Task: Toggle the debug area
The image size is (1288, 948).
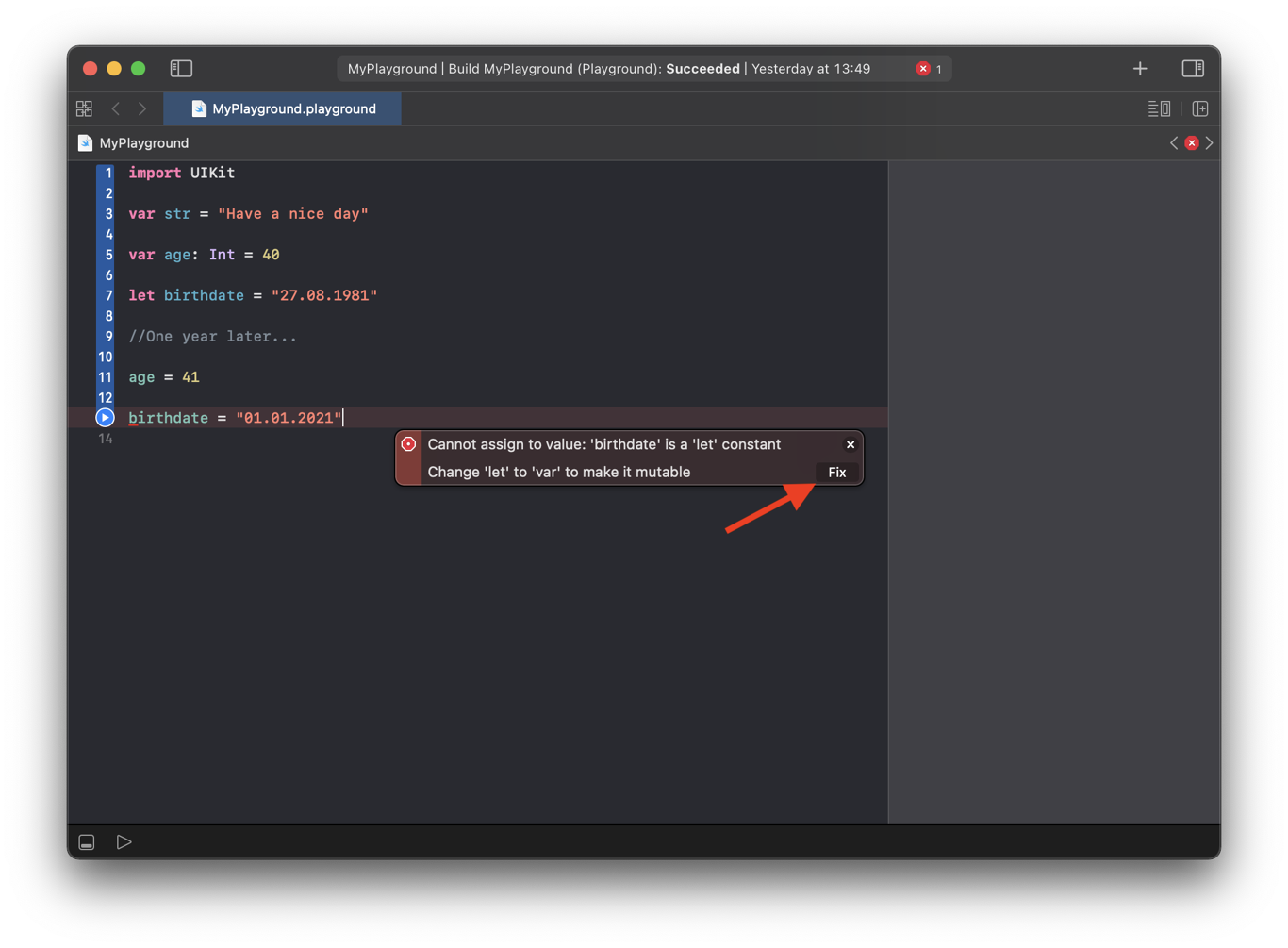Action: [87, 841]
